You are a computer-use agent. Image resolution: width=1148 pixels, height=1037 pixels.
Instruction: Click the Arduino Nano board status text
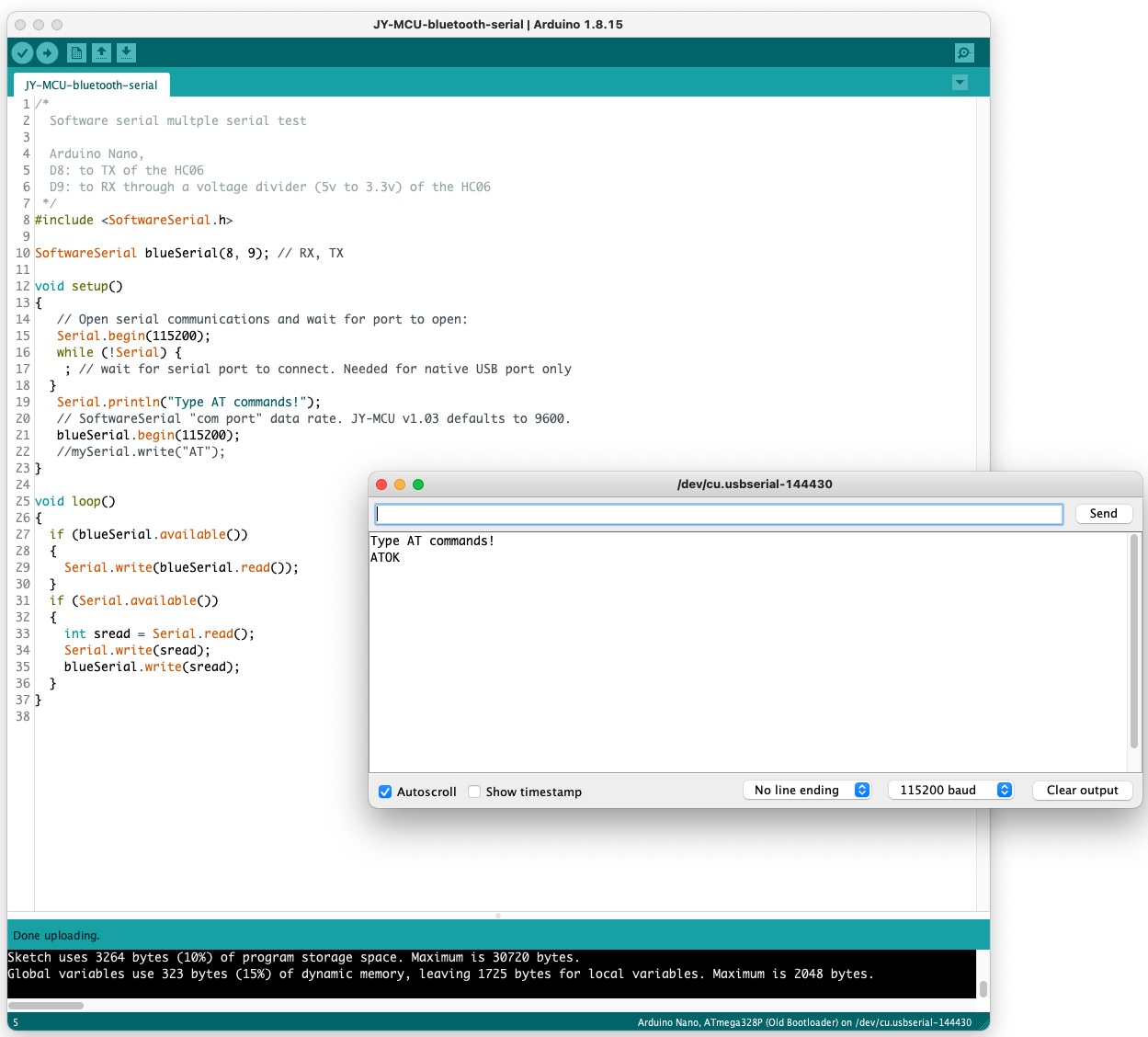click(x=804, y=1022)
